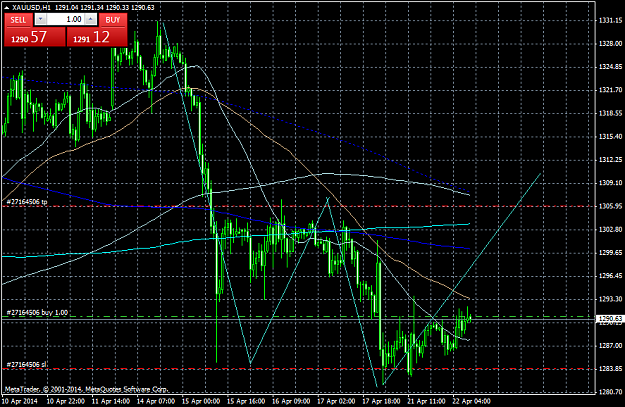Click the 10 Apr 2014 date label
The width and height of the screenshot is (625, 407).
tap(20, 401)
